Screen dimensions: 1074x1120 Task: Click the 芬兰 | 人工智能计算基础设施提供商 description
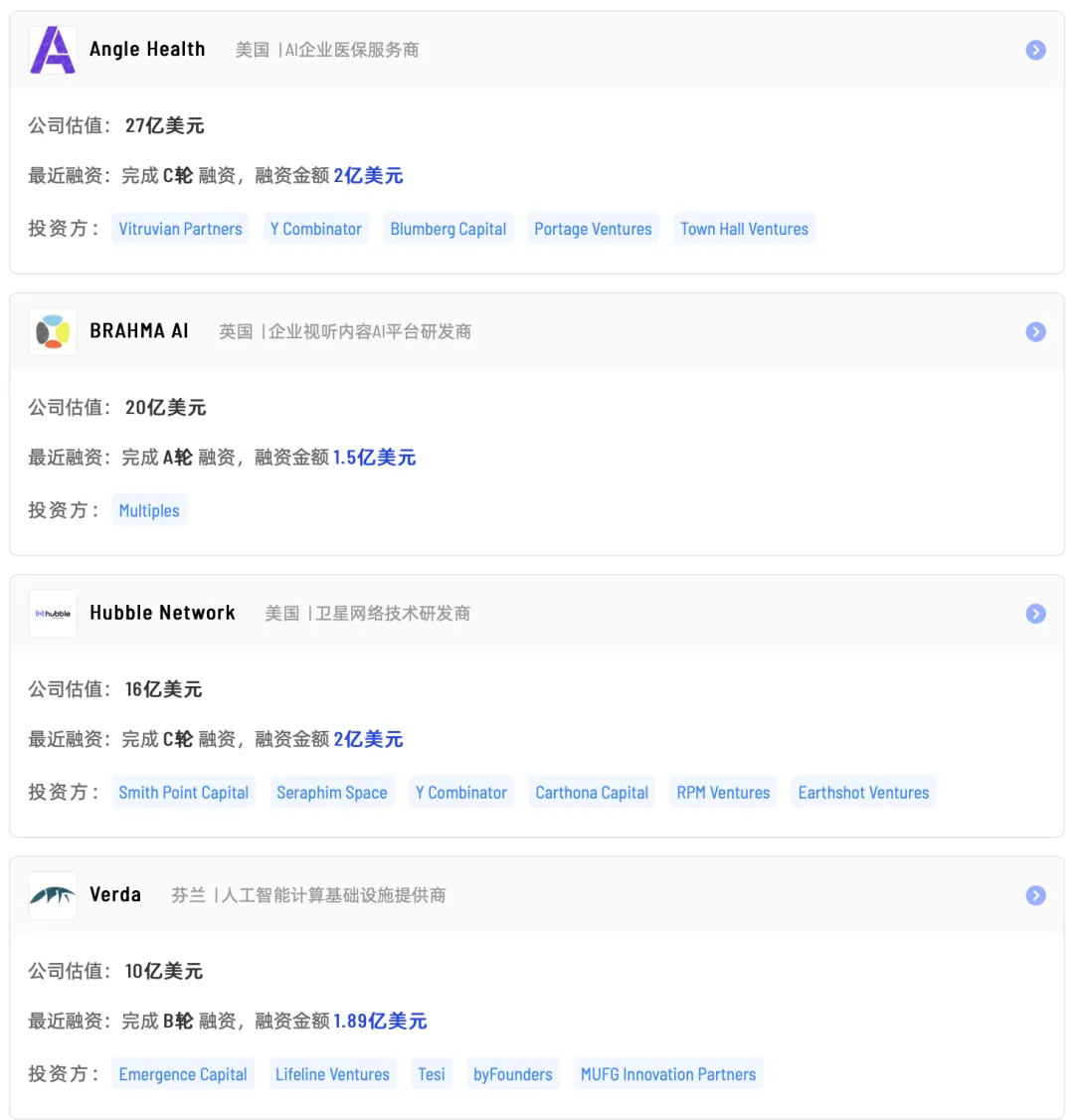tap(308, 895)
